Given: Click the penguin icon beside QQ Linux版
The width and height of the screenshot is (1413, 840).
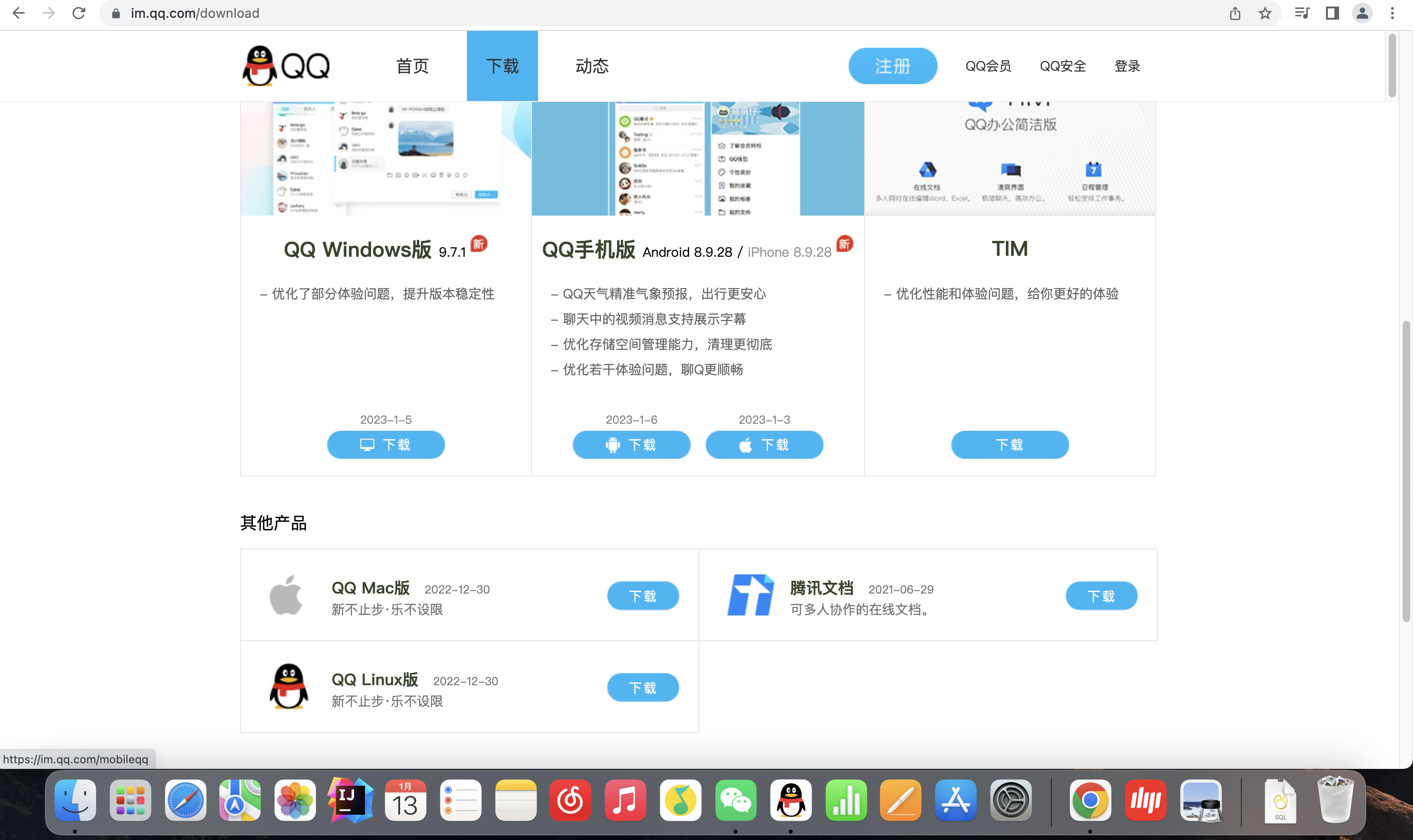Looking at the screenshot, I should click(289, 687).
